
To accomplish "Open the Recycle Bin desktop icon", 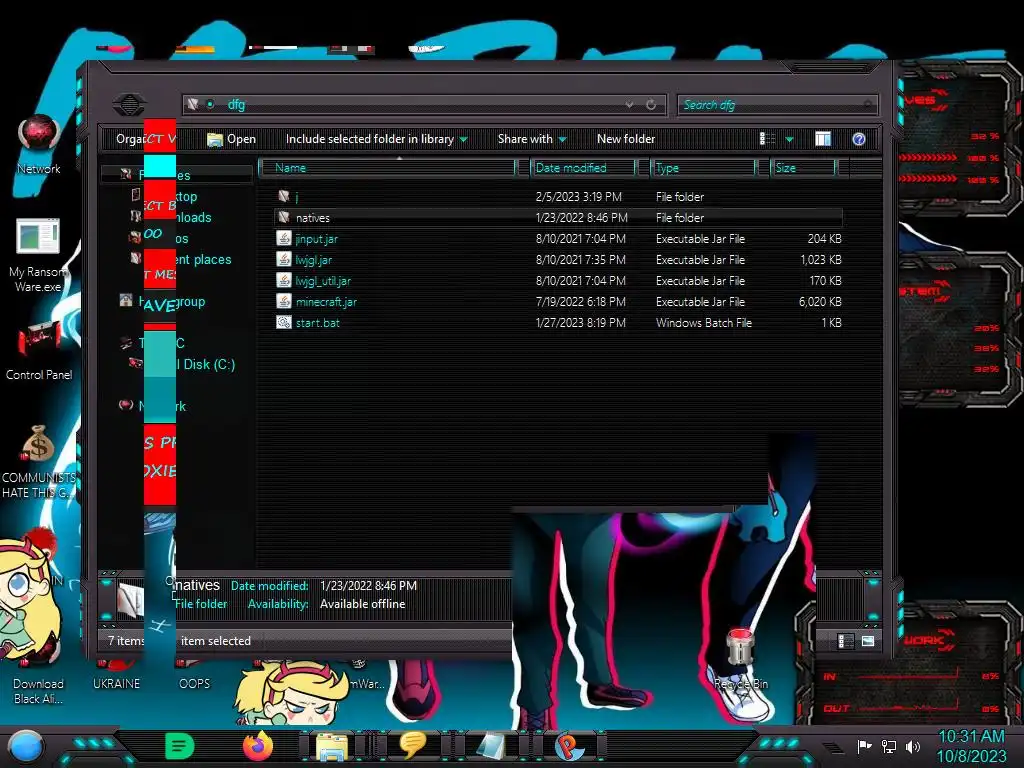I will click(741, 658).
